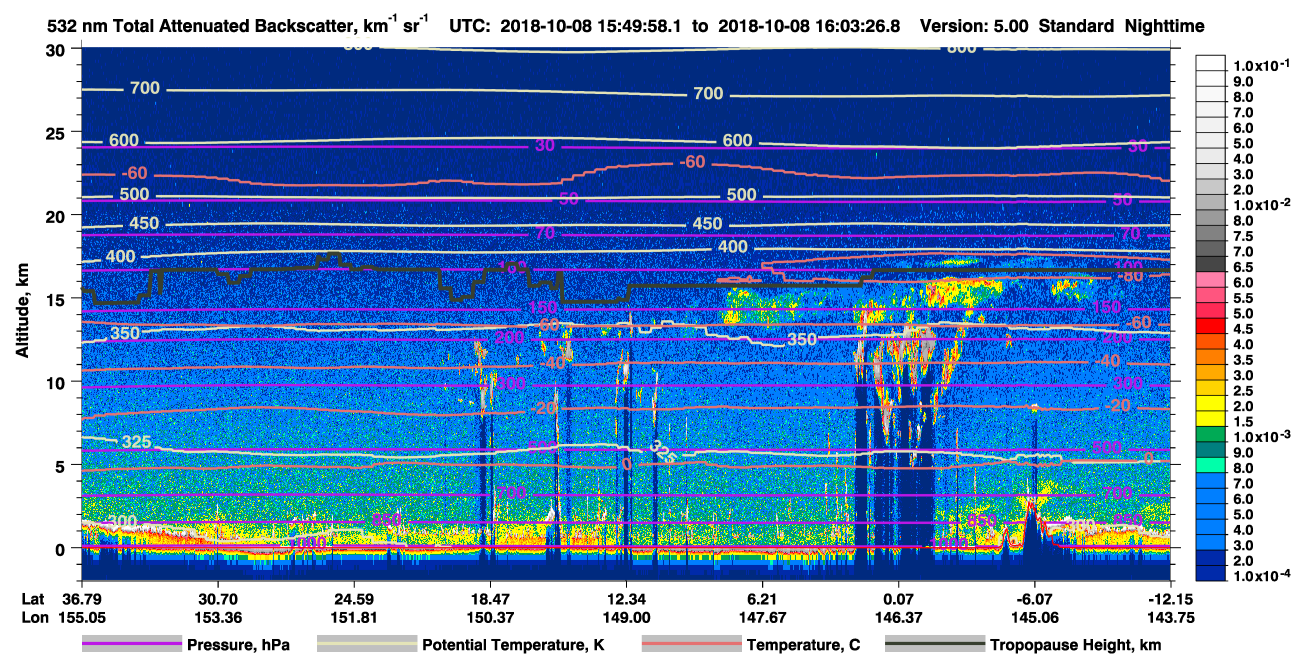Click the '532 nm Total Attenuated Backscatter' title

[x=208, y=26]
